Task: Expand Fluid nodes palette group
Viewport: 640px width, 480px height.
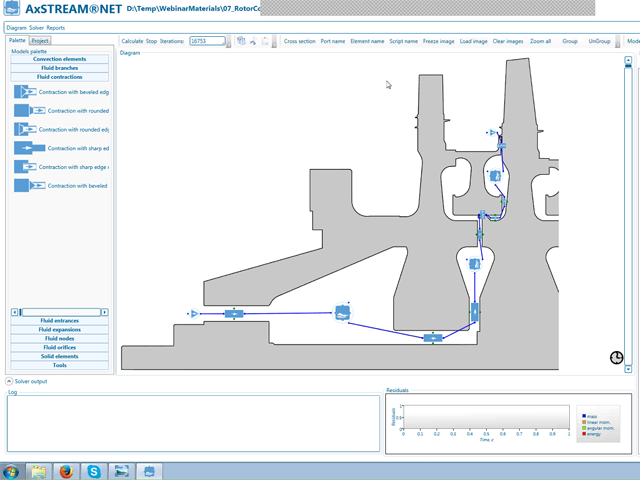Action: point(60,339)
